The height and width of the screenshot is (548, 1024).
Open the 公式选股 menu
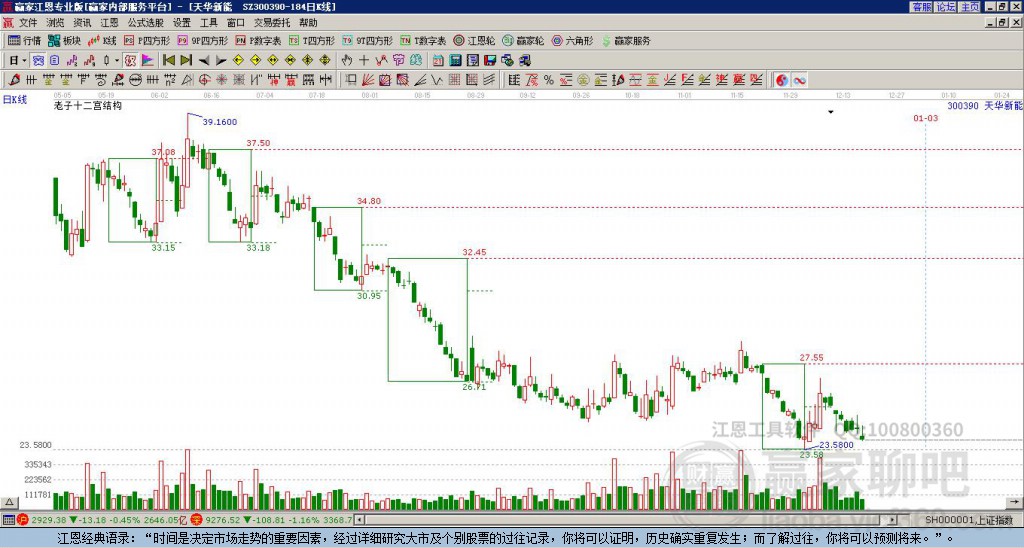pos(145,23)
